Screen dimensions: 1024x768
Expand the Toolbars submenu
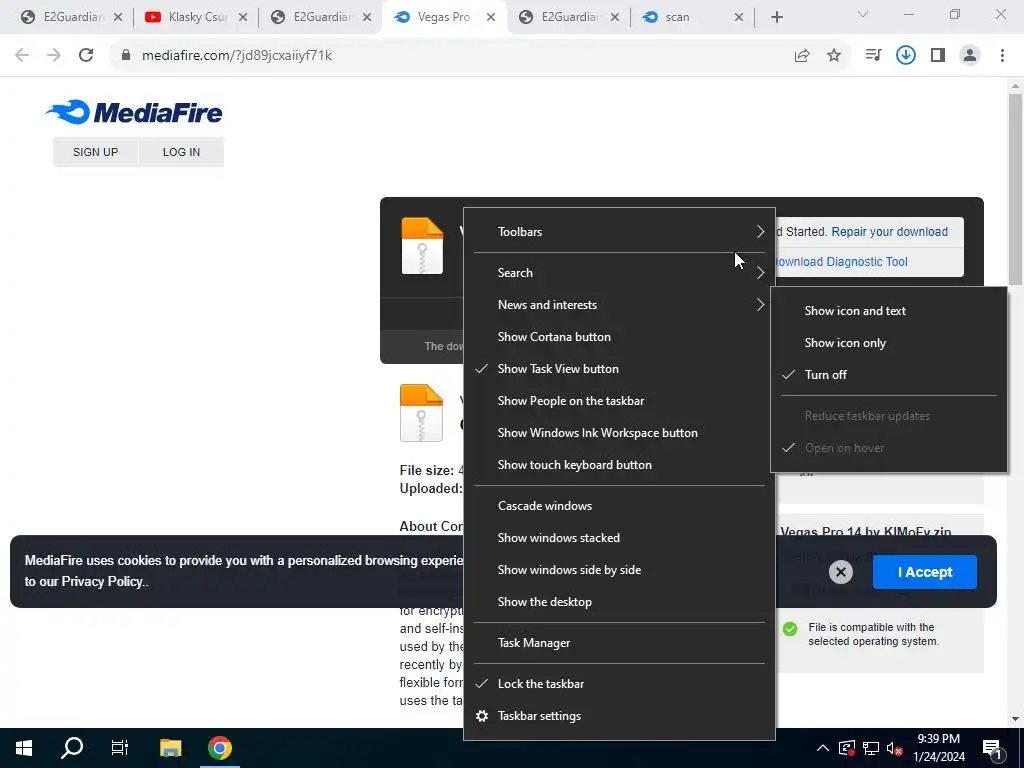[x=619, y=232]
